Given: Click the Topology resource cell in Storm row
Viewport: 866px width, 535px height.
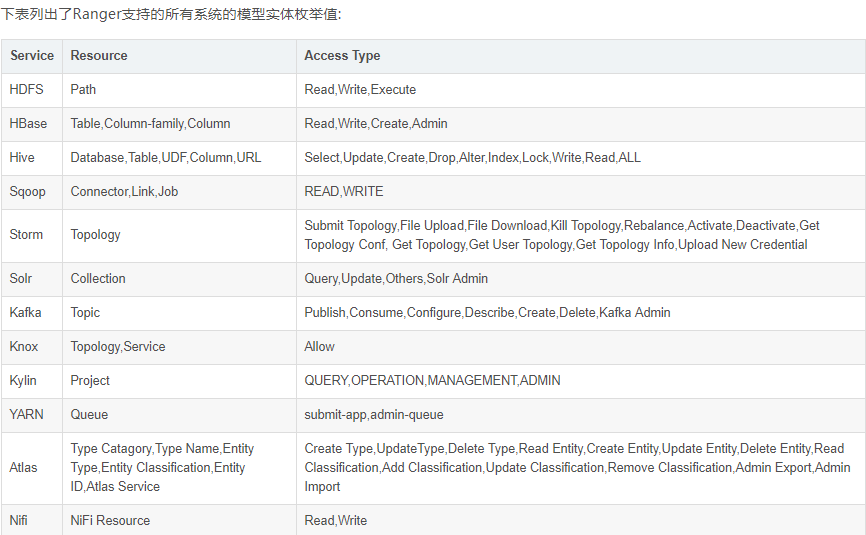Looking at the screenshot, I should point(179,236).
